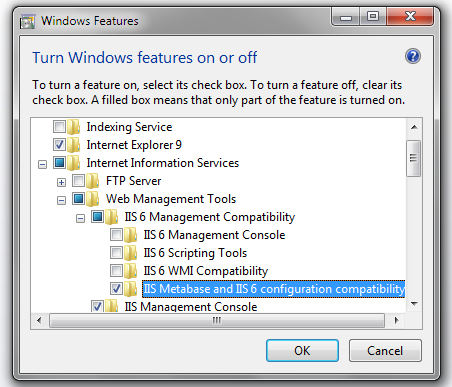Click the IIS 6 WMI Compatibility folder icon
452x387 pixels.
[130, 271]
